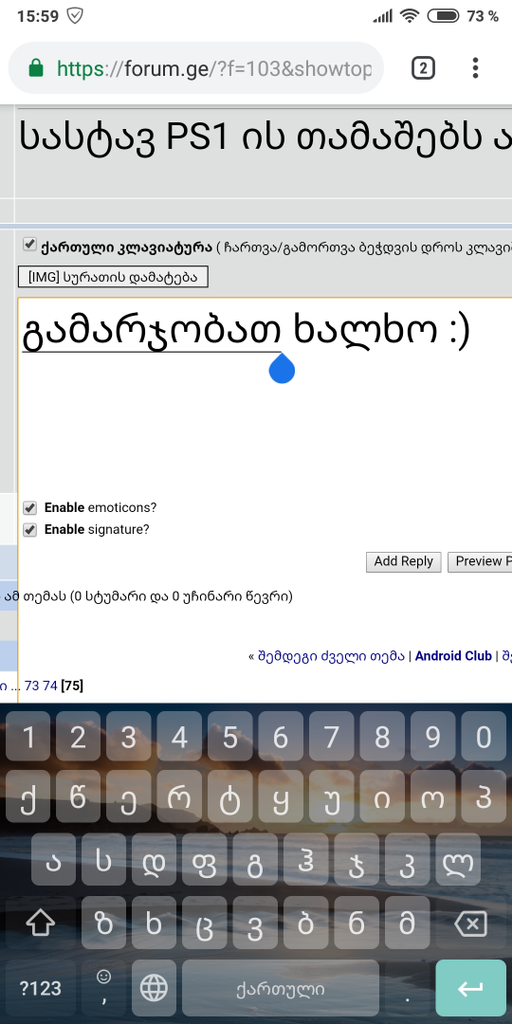
Task: Click the Preview Post button
Action: pyautogui.click(x=480, y=562)
